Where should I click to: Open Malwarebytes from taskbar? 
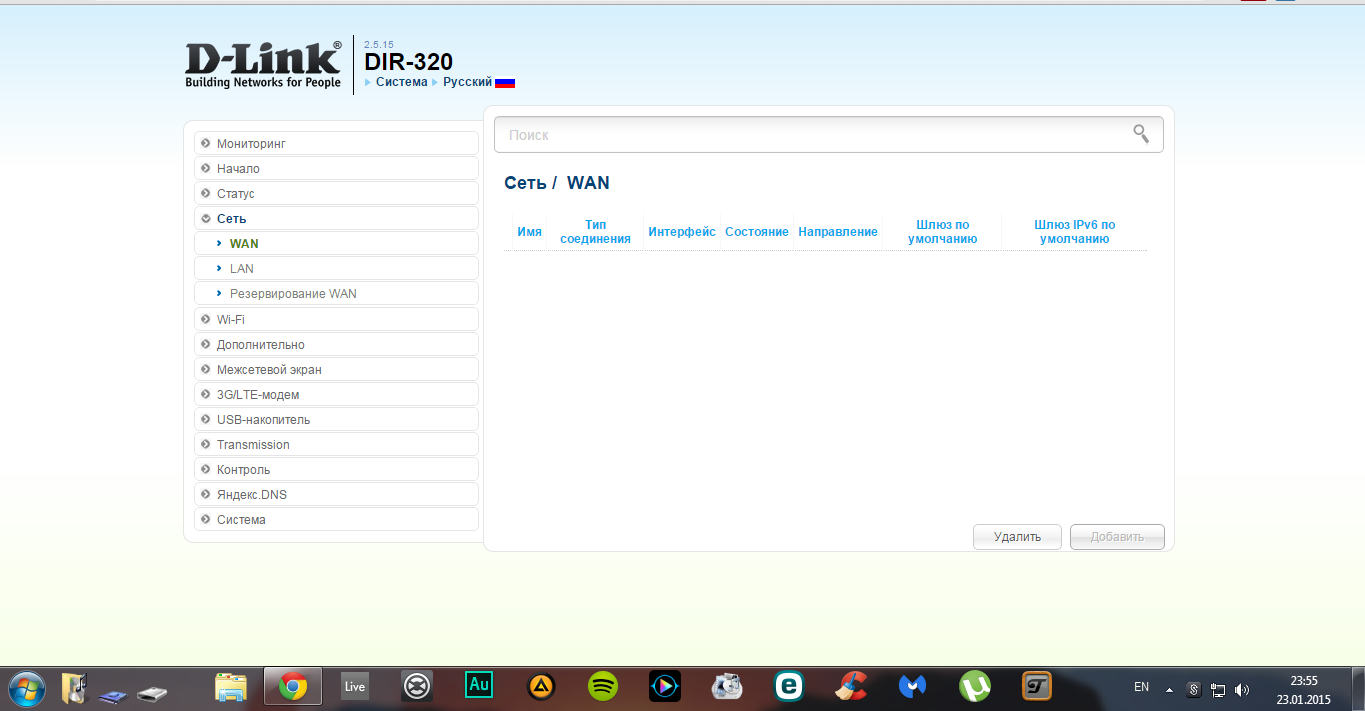point(912,686)
